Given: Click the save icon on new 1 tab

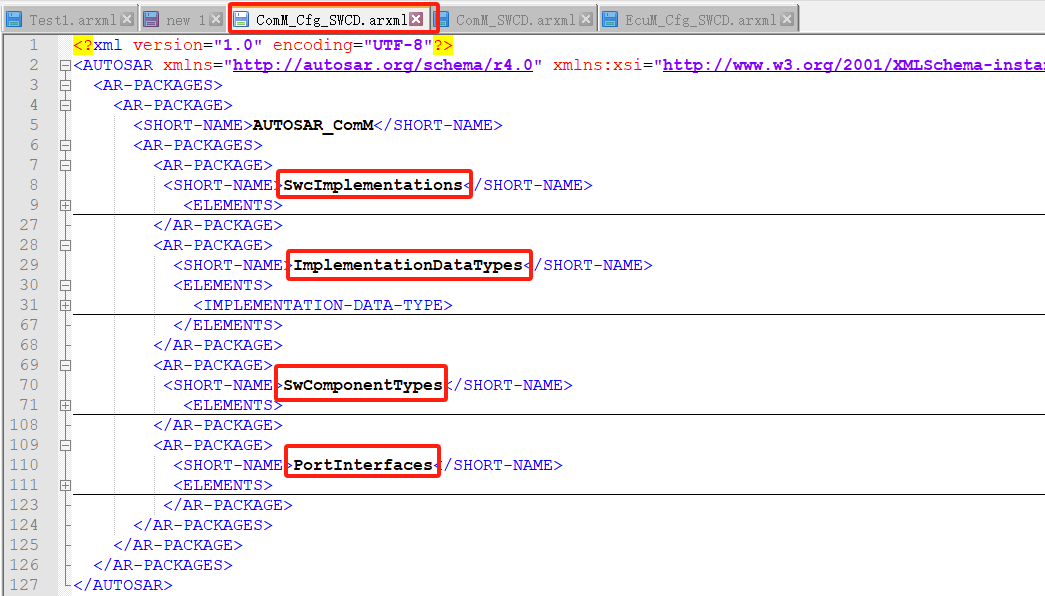Looking at the screenshot, I should [152, 19].
